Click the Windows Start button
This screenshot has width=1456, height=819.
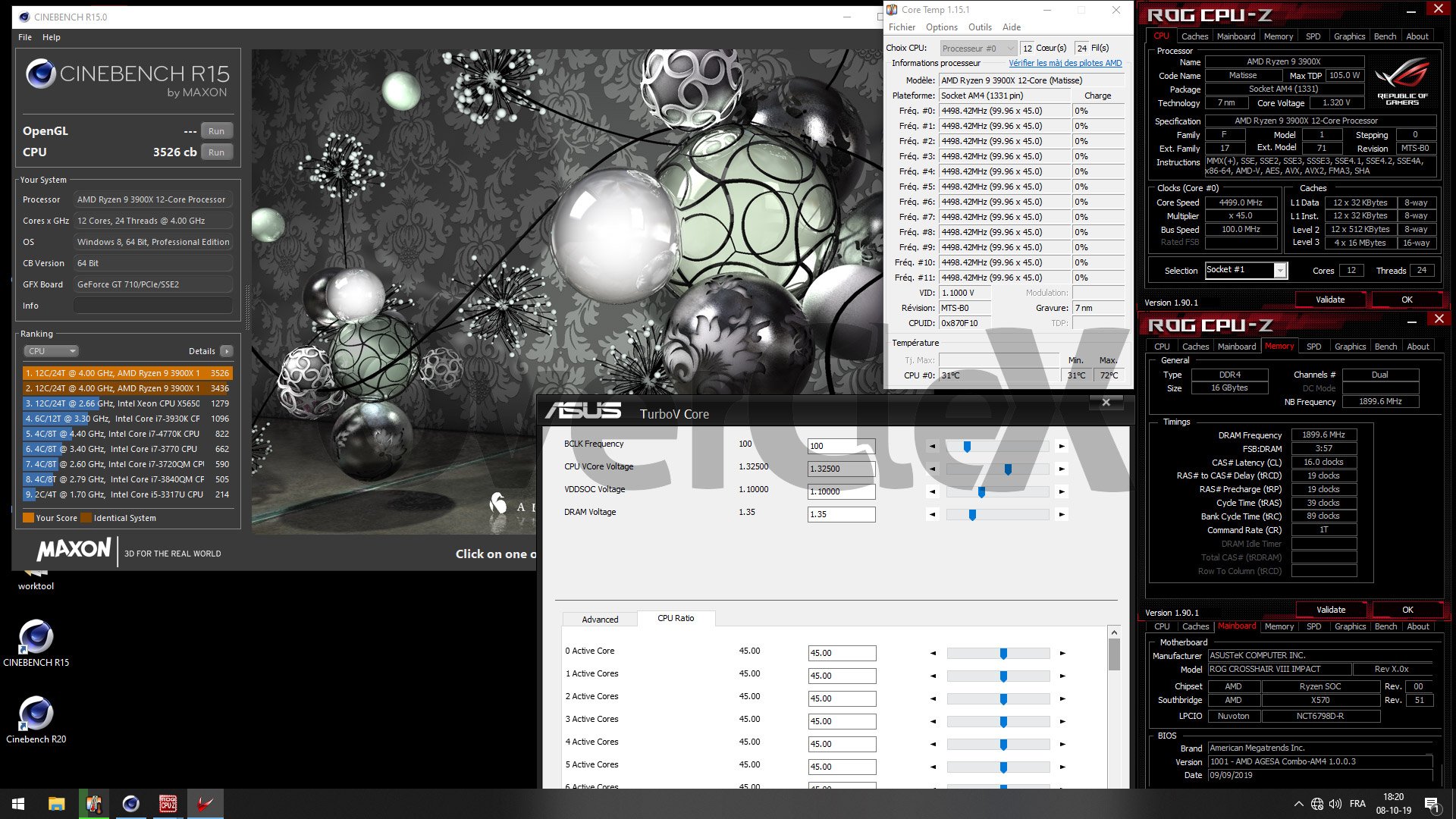tap(18, 804)
